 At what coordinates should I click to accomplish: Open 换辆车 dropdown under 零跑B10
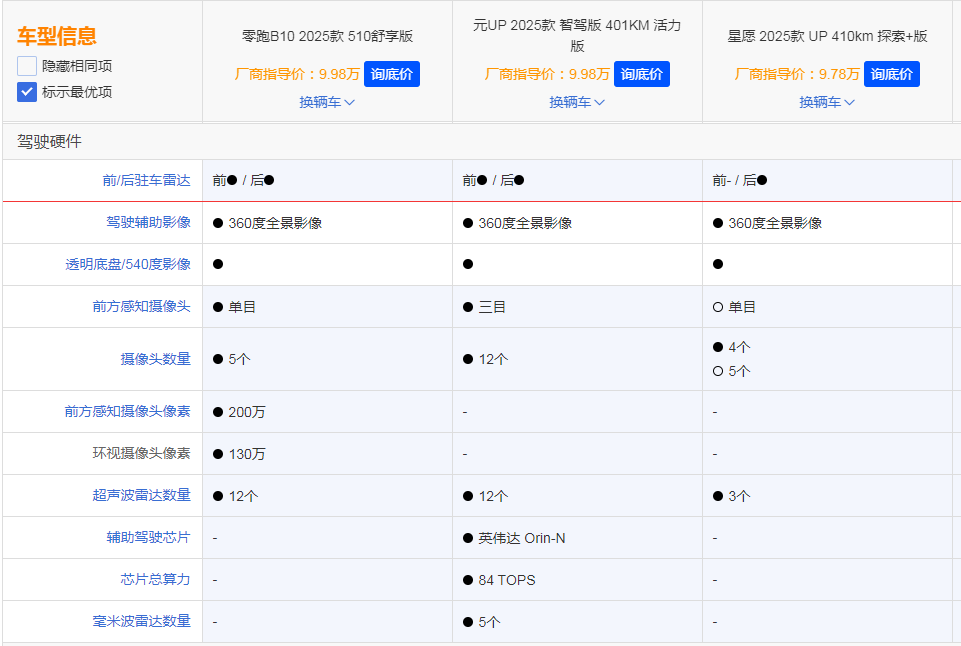[x=327, y=102]
